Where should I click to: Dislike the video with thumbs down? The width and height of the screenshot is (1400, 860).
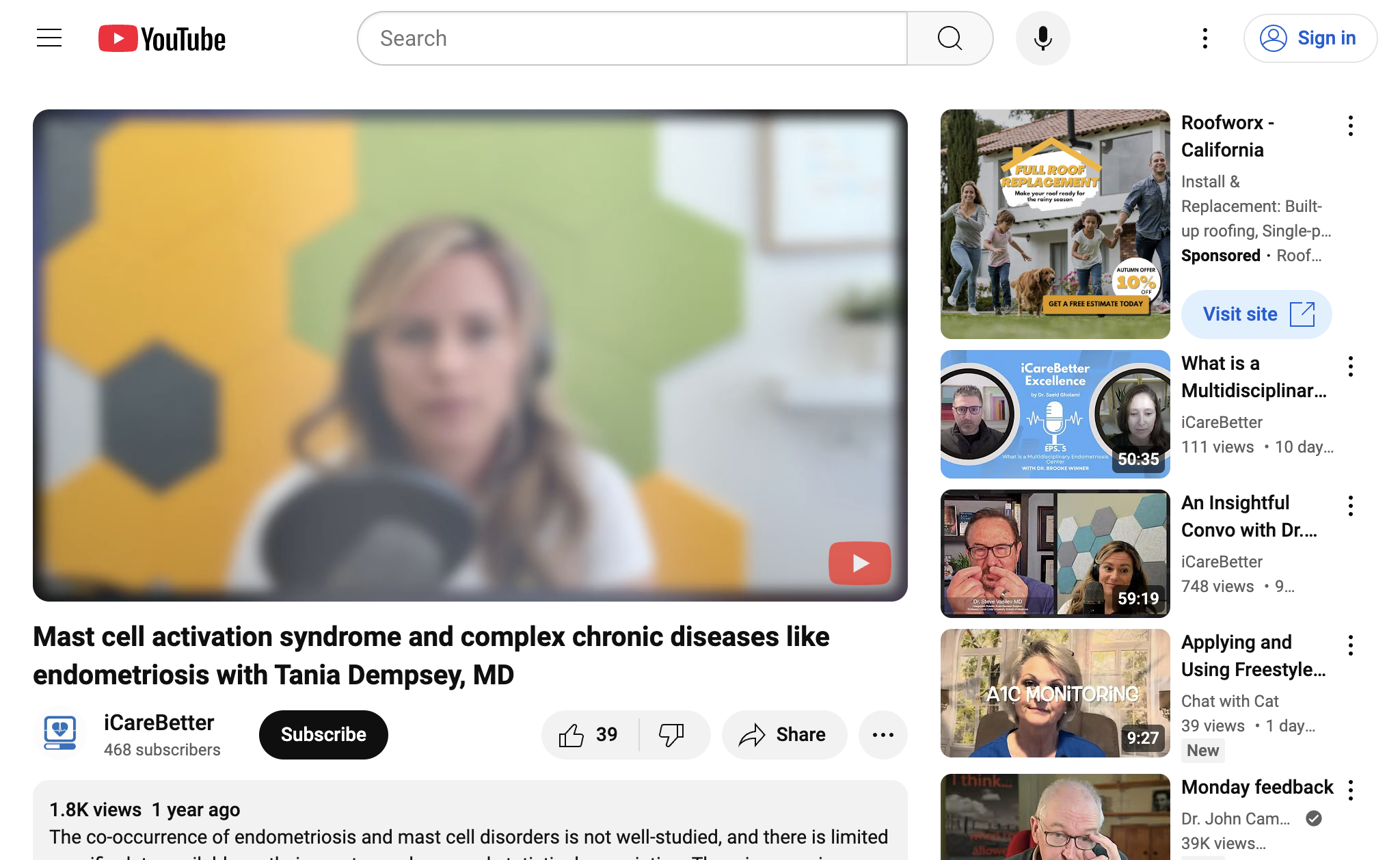point(673,735)
